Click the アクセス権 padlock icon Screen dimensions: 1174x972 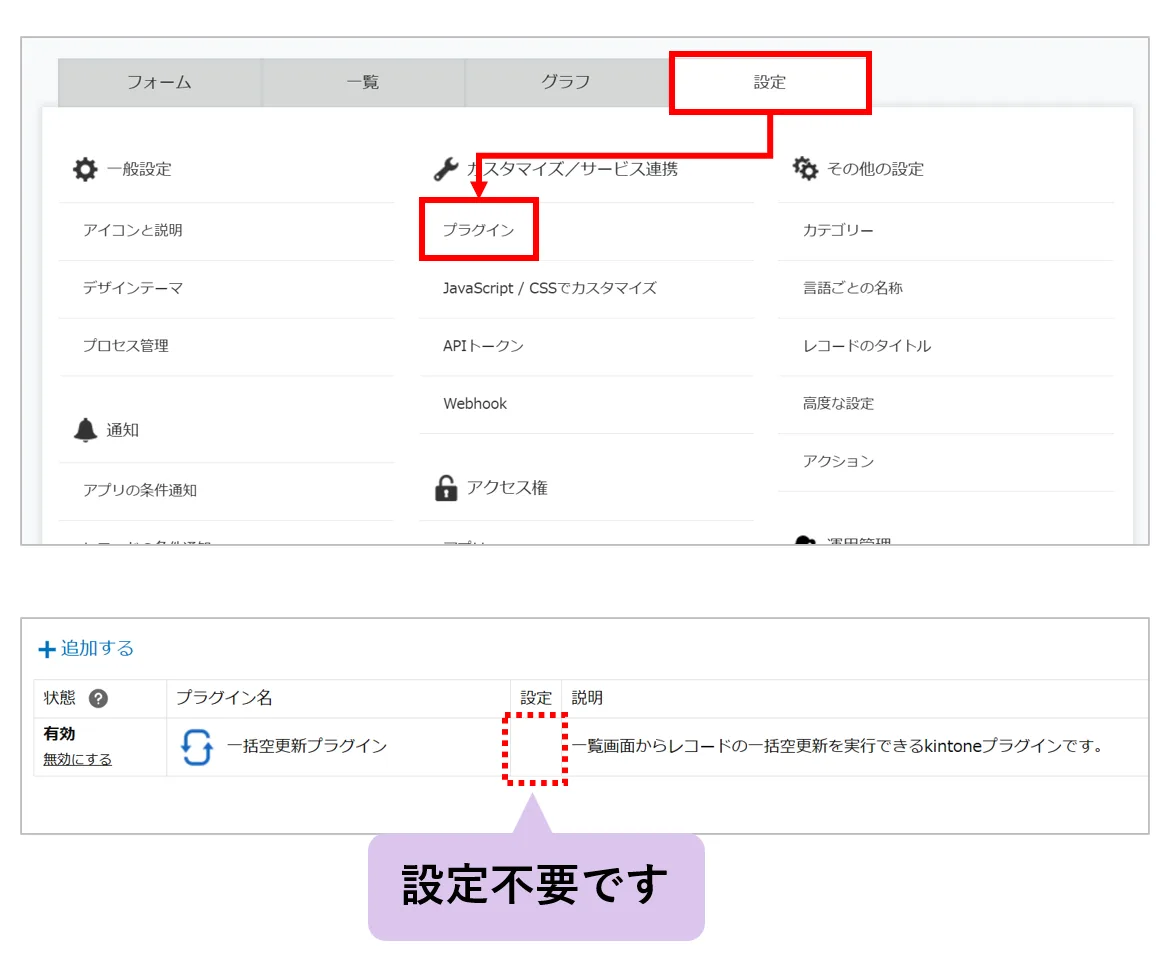pyautogui.click(x=446, y=487)
